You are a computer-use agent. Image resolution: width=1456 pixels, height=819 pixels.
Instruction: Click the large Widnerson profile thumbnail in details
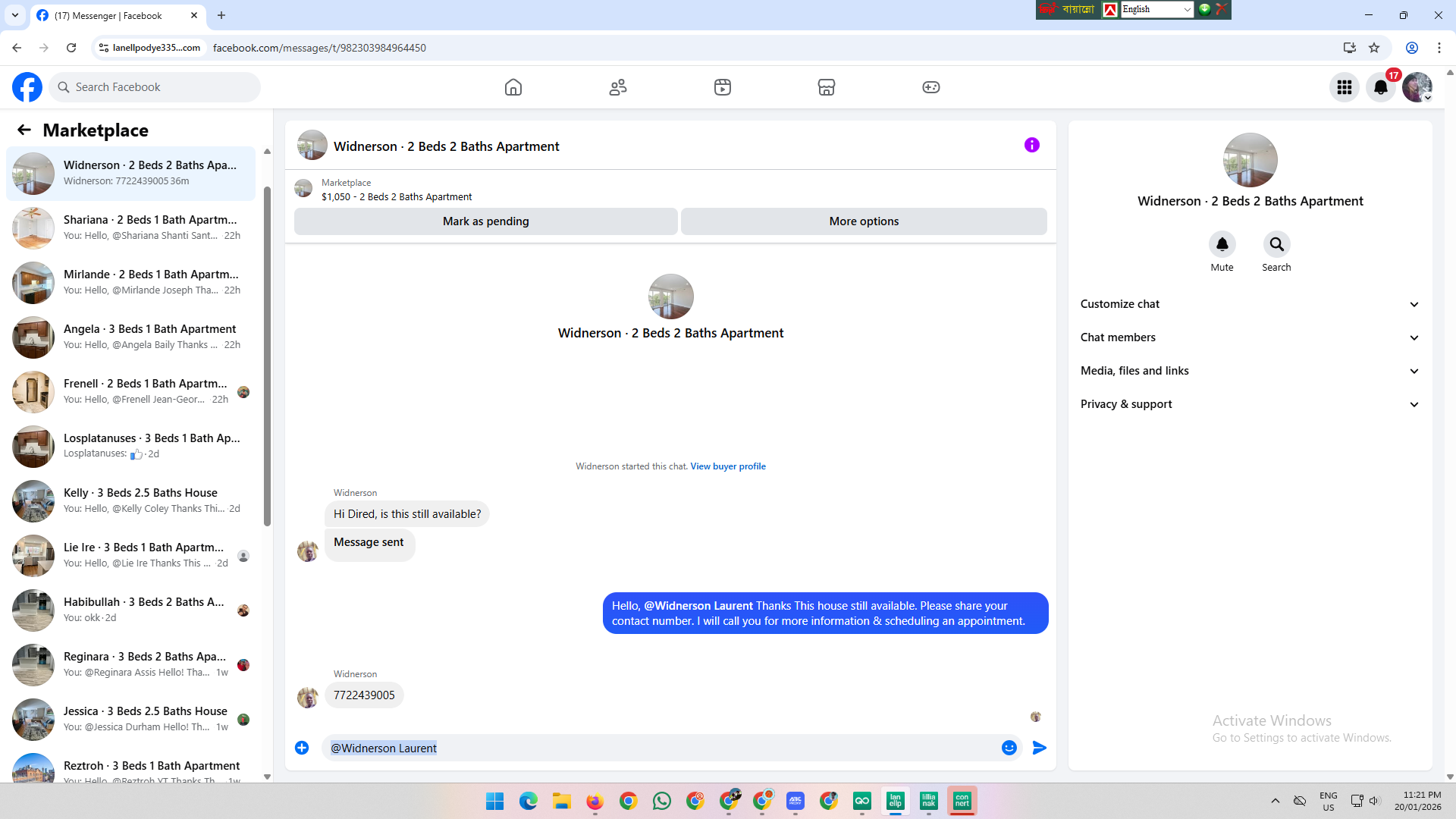[1250, 160]
